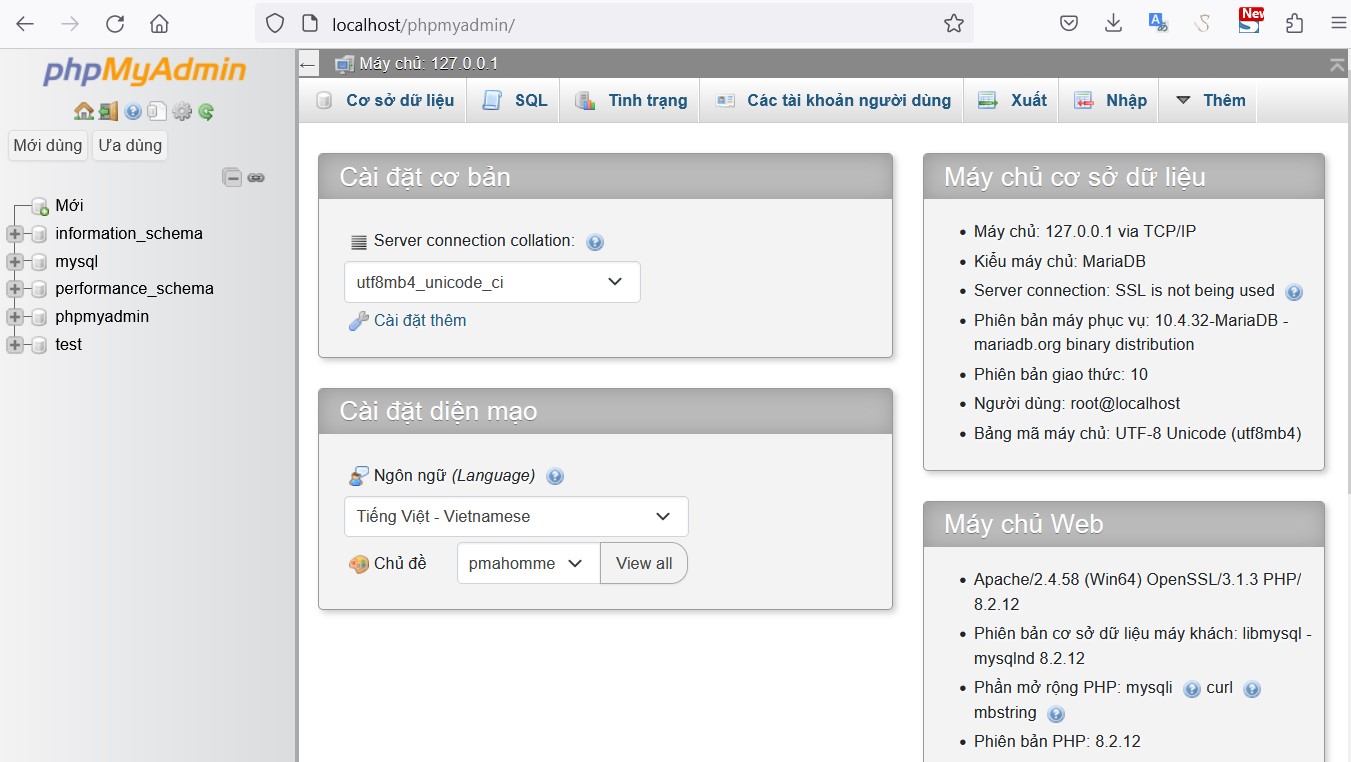Click the cursive S extension icon
Viewport: 1351px width, 762px height.
(1203, 23)
